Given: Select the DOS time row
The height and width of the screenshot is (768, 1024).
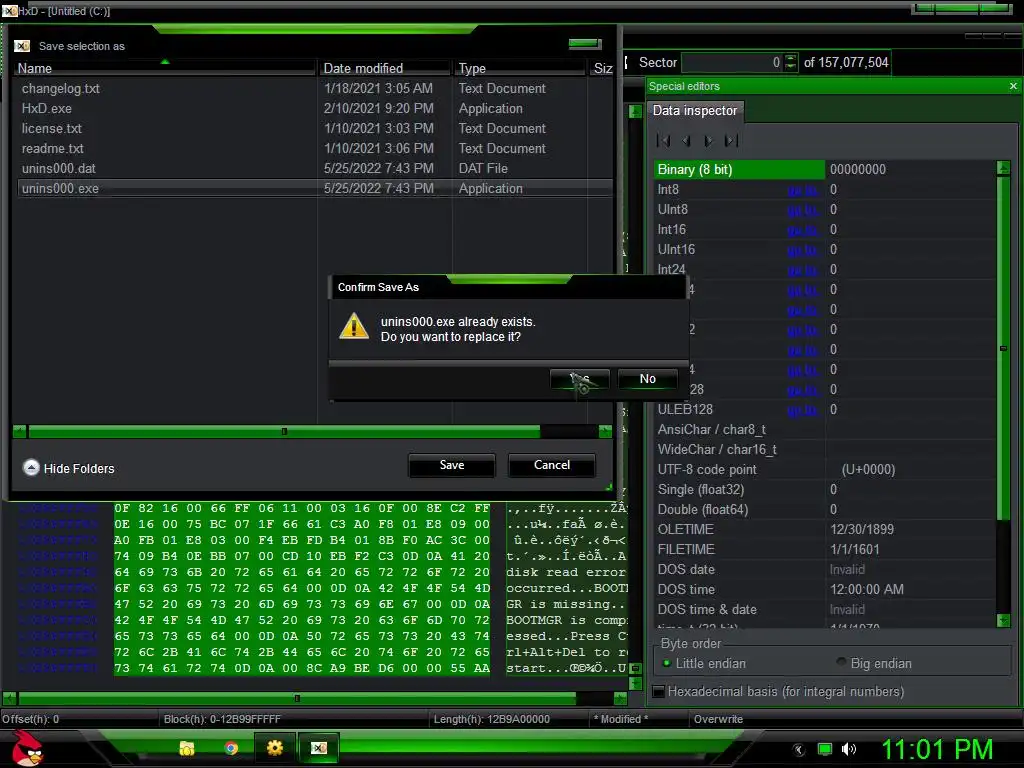Looking at the screenshot, I should [825, 589].
